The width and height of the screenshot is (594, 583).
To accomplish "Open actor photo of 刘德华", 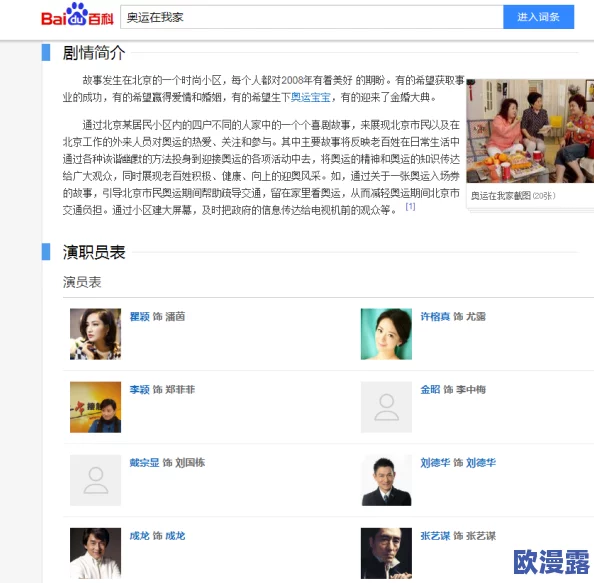I will coord(386,480).
